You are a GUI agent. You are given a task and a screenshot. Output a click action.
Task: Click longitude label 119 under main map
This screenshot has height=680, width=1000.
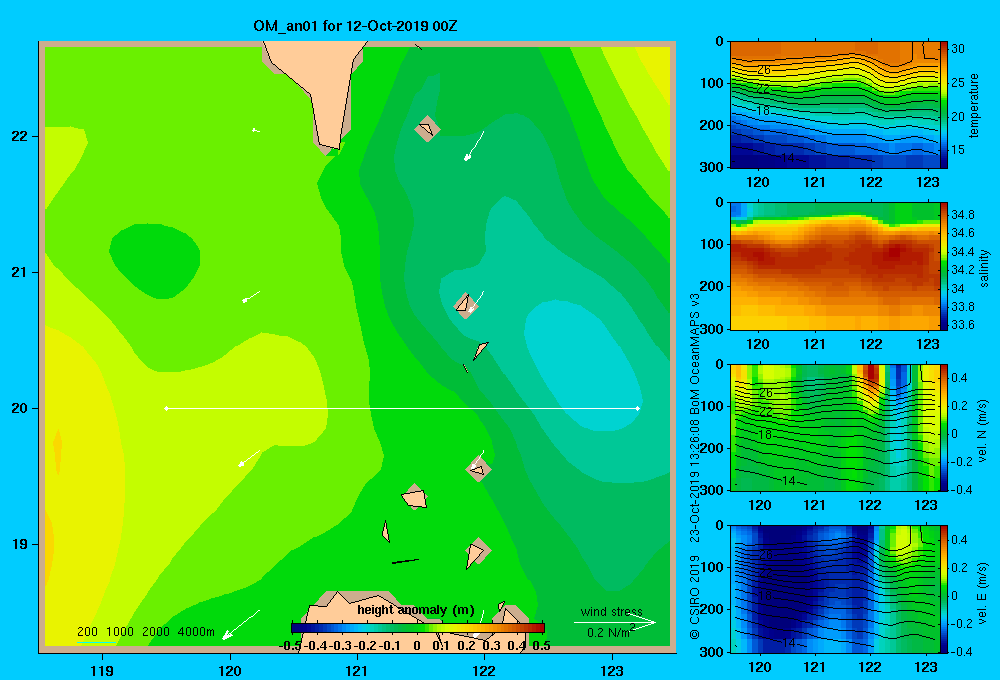(x=102, y=670)
